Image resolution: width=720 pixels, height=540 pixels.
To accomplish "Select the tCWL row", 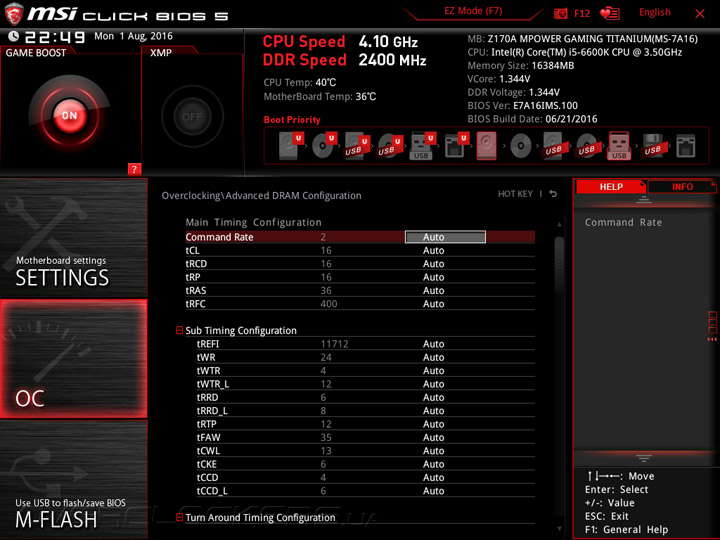I will [366, 450].
